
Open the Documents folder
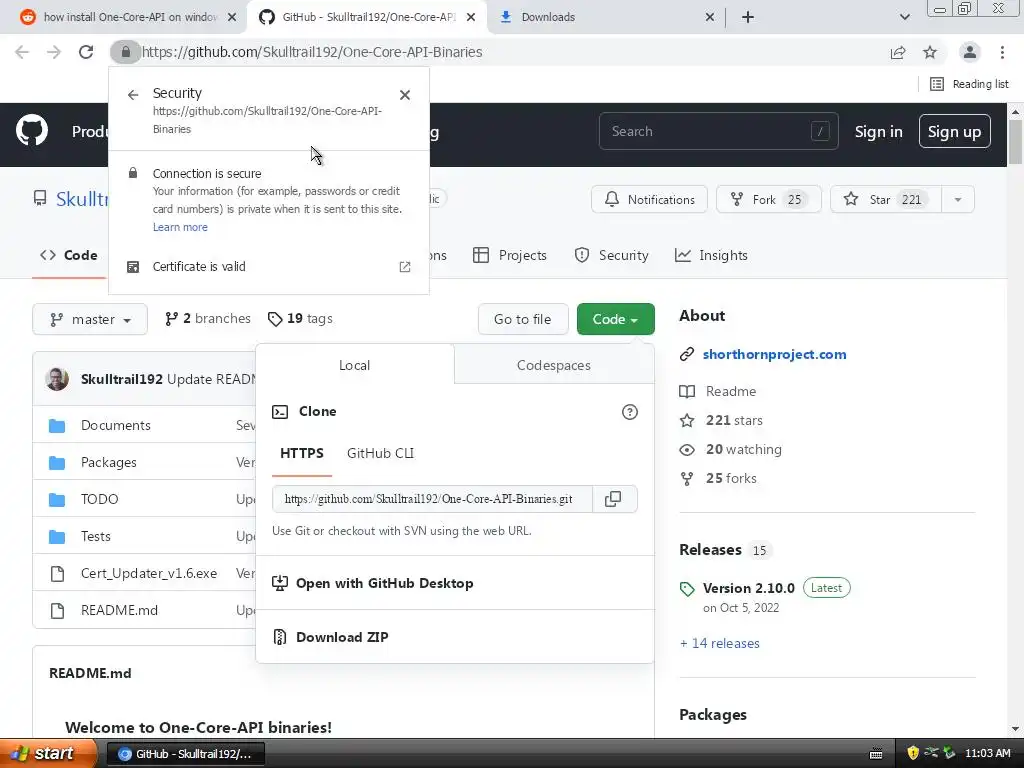pyautogui.click(x=116, y=425)
